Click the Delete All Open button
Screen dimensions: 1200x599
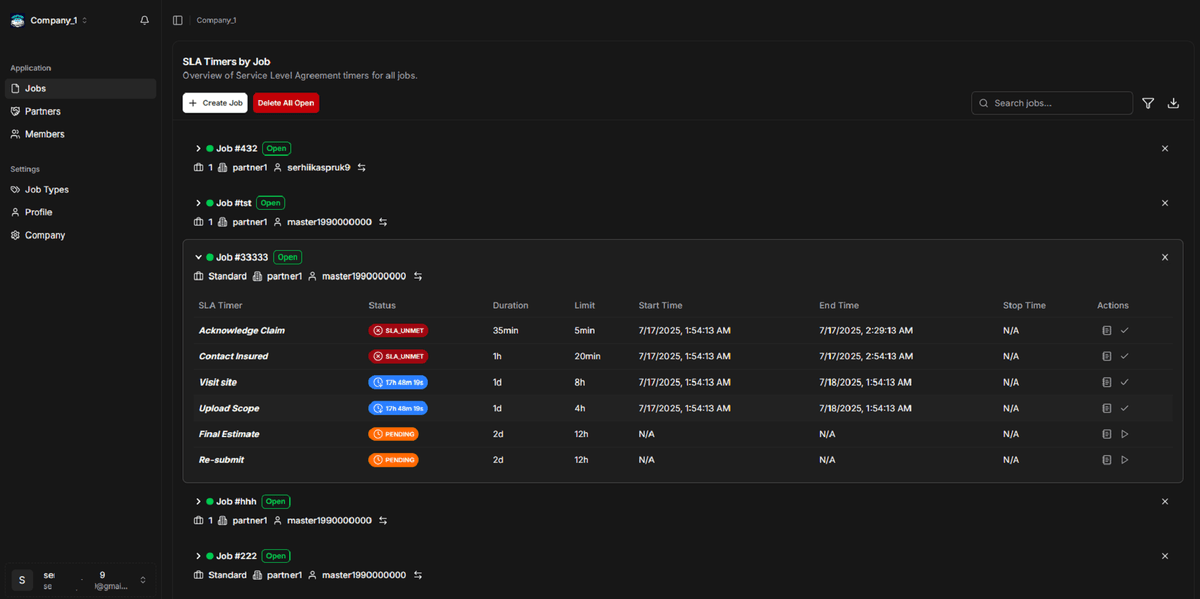(x=286, y=103)
